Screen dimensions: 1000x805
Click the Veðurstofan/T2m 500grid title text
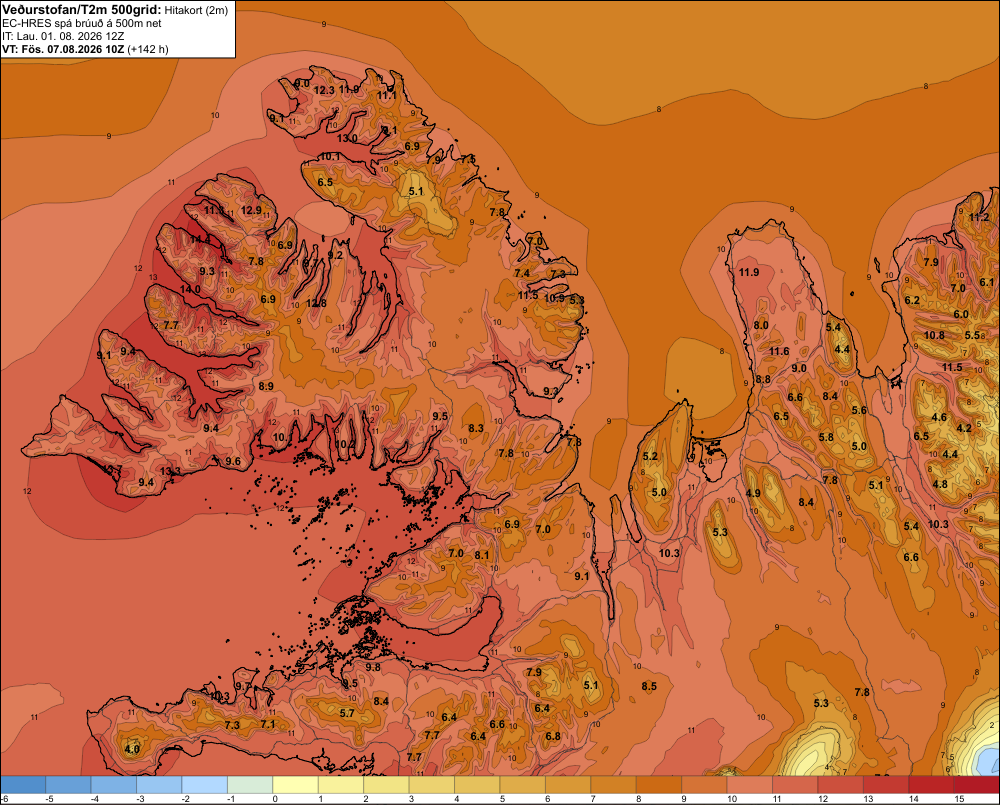point(82,10)
